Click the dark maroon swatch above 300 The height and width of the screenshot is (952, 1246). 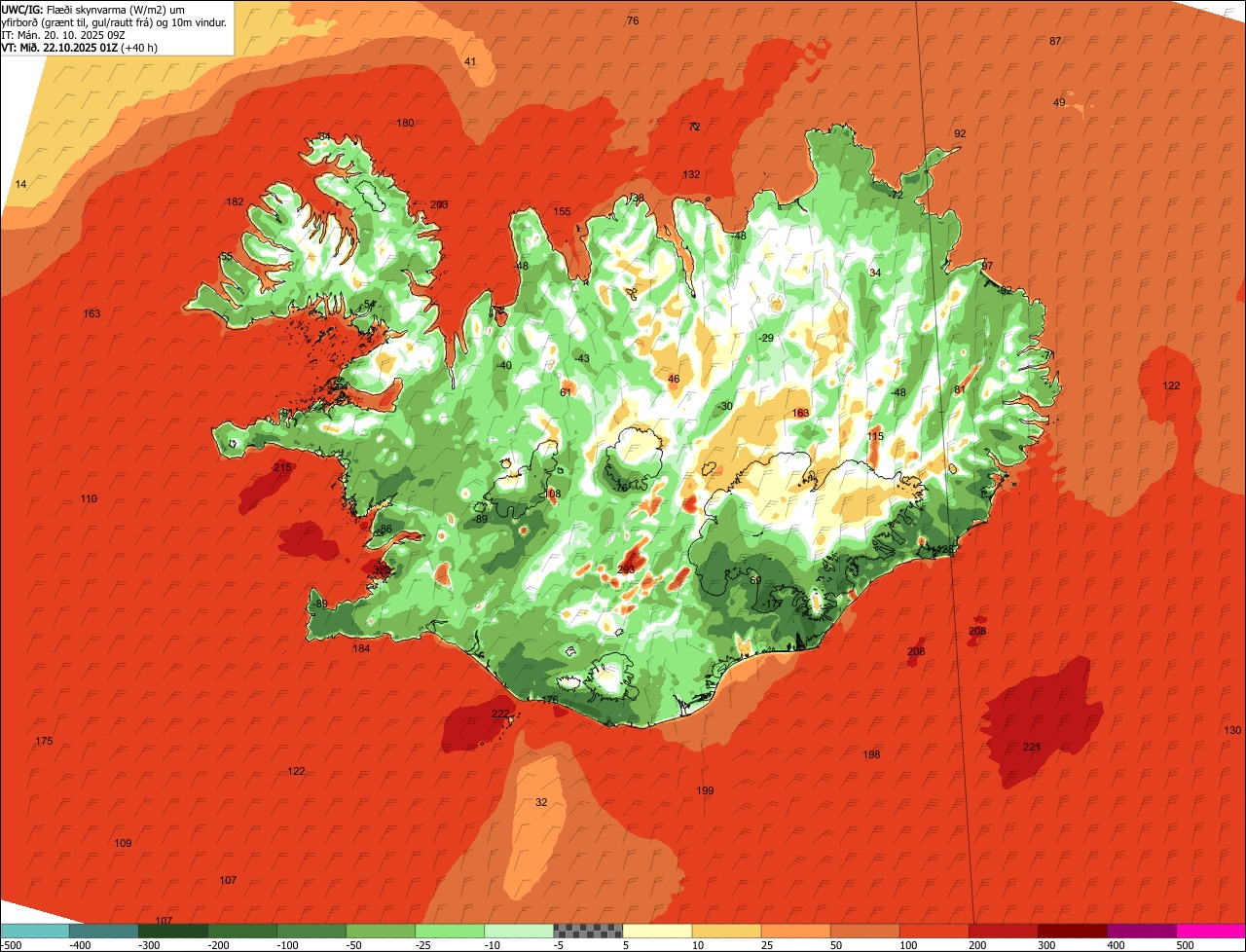(1073, 931)
